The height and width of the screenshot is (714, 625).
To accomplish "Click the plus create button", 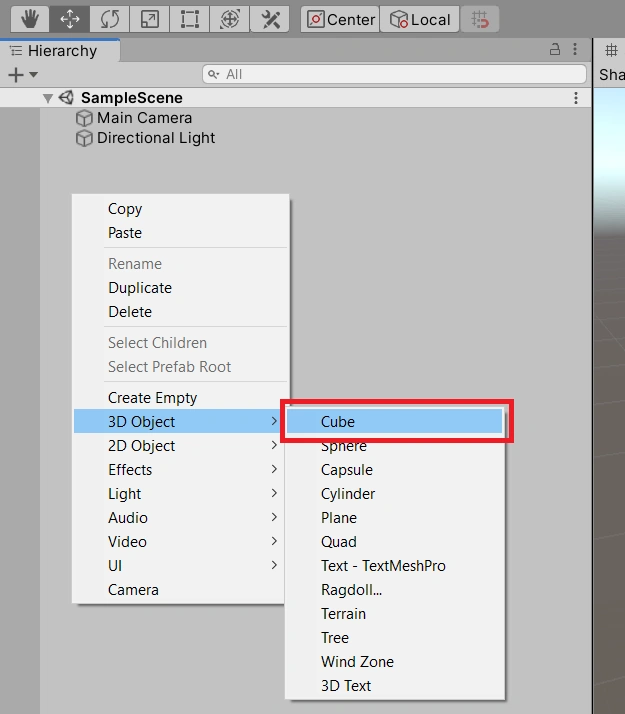I will 16,75.
